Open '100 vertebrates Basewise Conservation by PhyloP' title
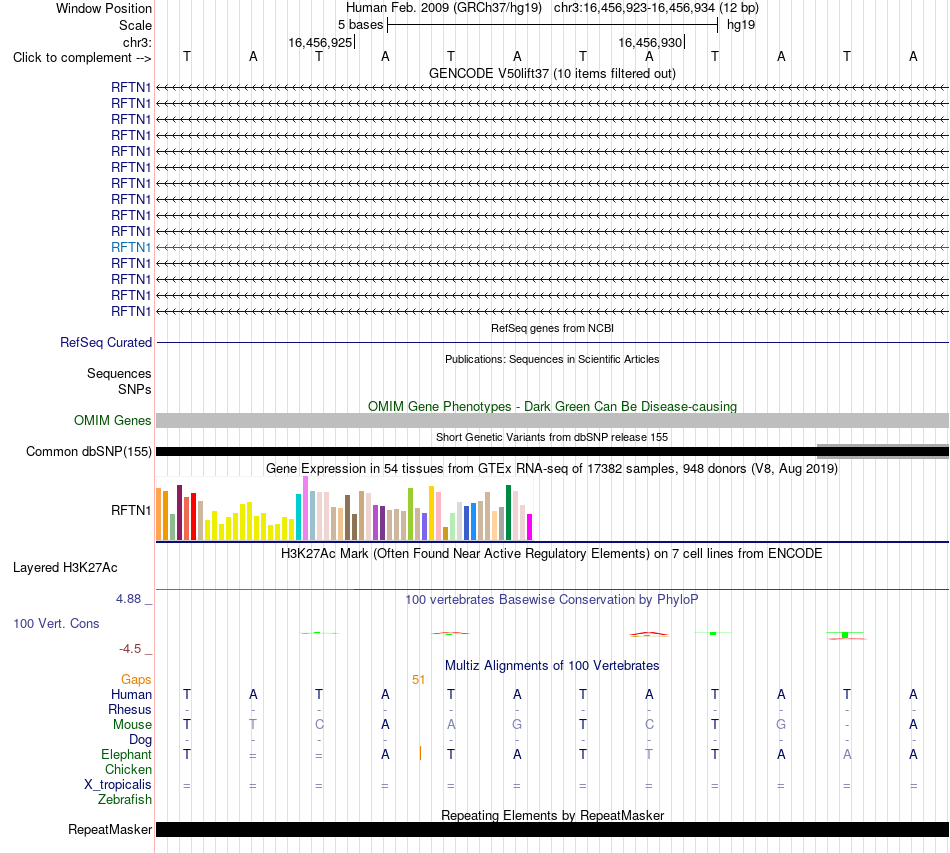950x853 pixels. tap(552, 600)
